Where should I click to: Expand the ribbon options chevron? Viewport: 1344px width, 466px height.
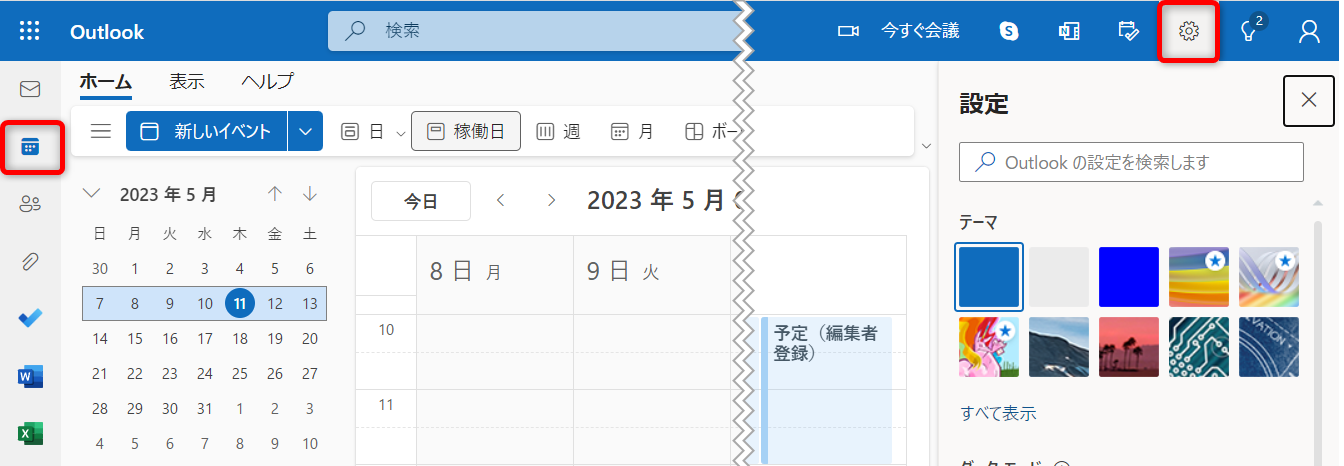[x=926, y=147]
